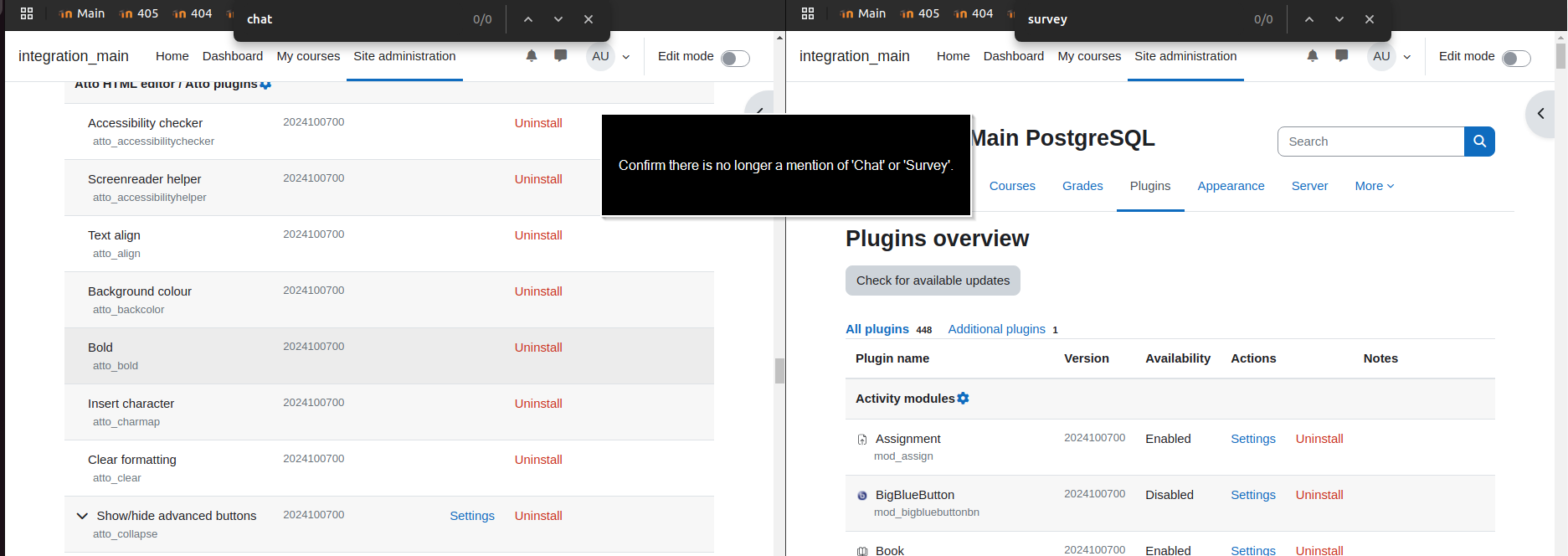Click integration_main site name in right window
This screenshot has width=1568, height=556.
coord(854,56)
